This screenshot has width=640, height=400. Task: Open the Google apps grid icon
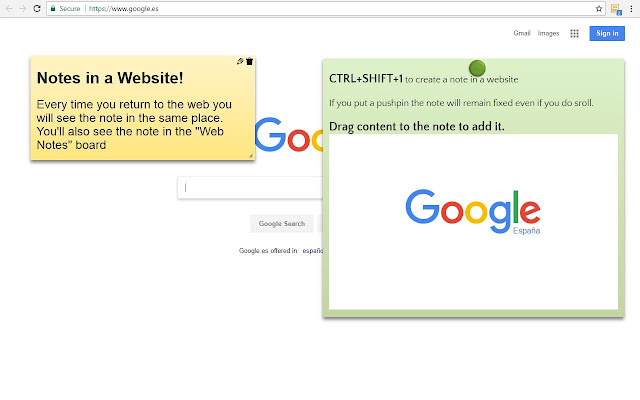coord(574,33)
